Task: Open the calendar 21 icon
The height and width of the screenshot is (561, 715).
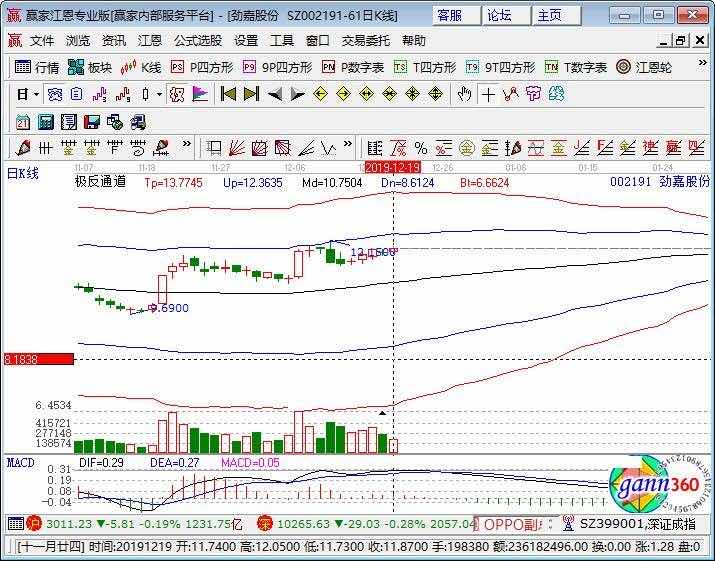Action: pos(22,122)
